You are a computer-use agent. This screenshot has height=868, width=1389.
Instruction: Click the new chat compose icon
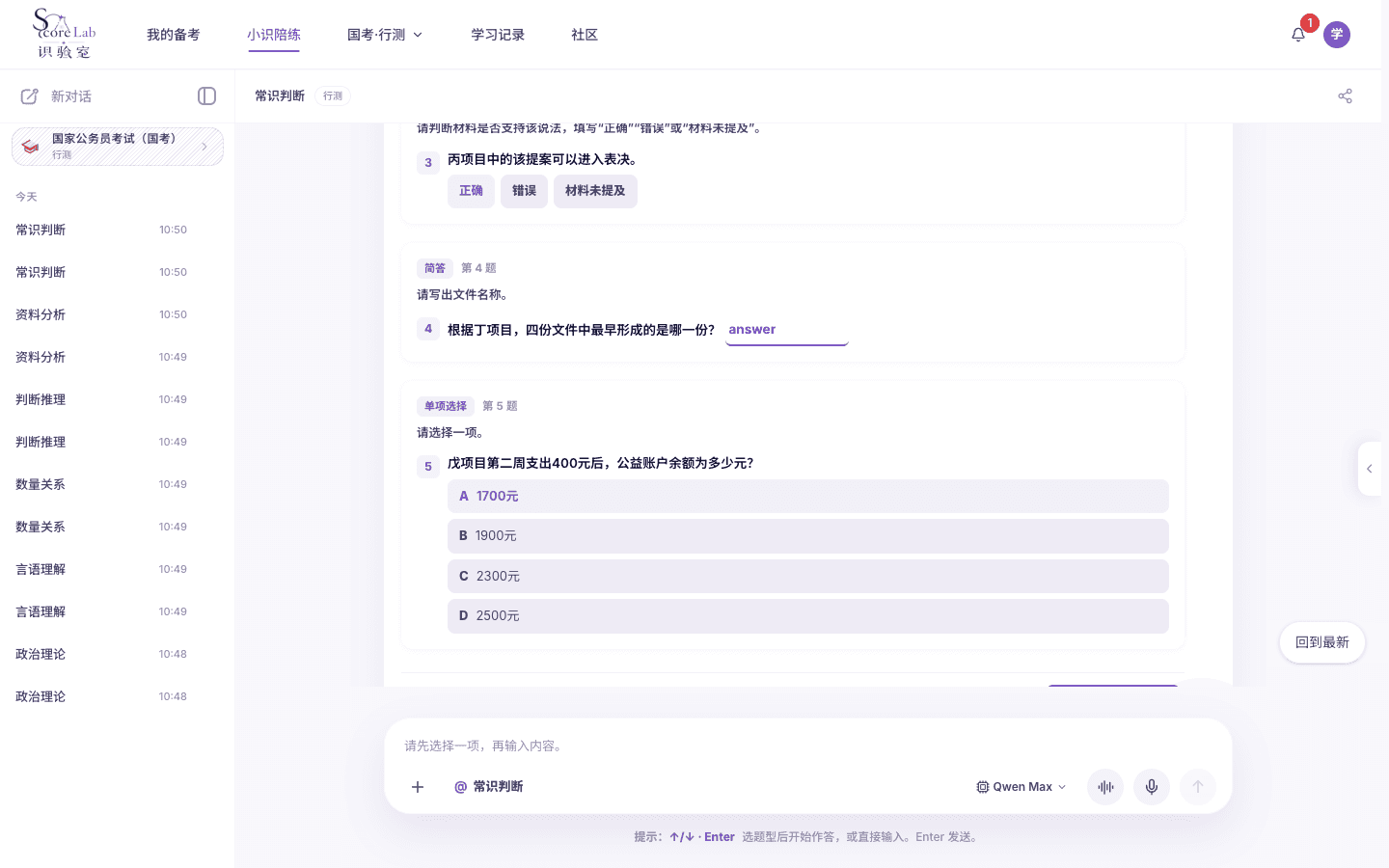tap(30, 96)
